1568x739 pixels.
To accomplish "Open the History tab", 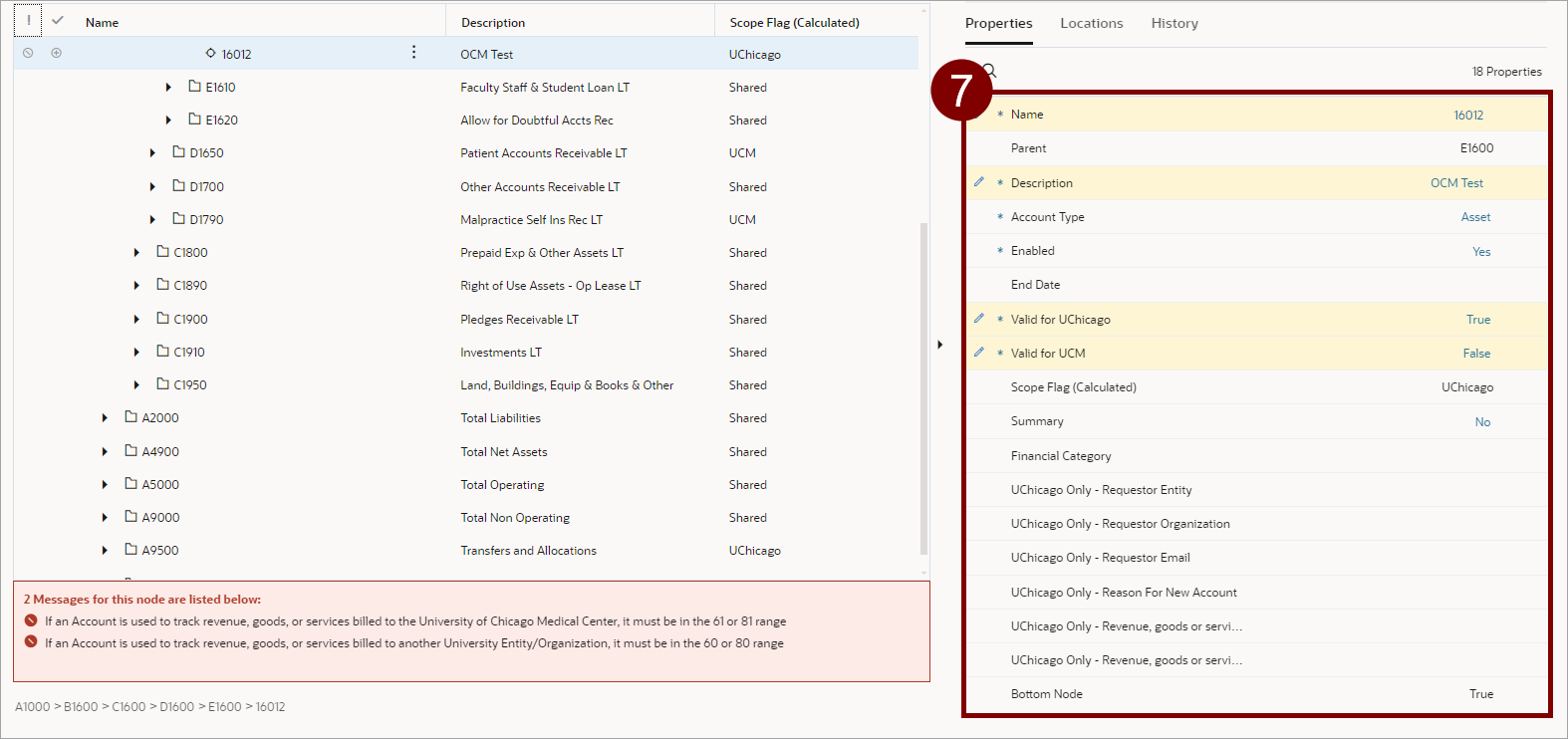I will (x=1175, y=24).
